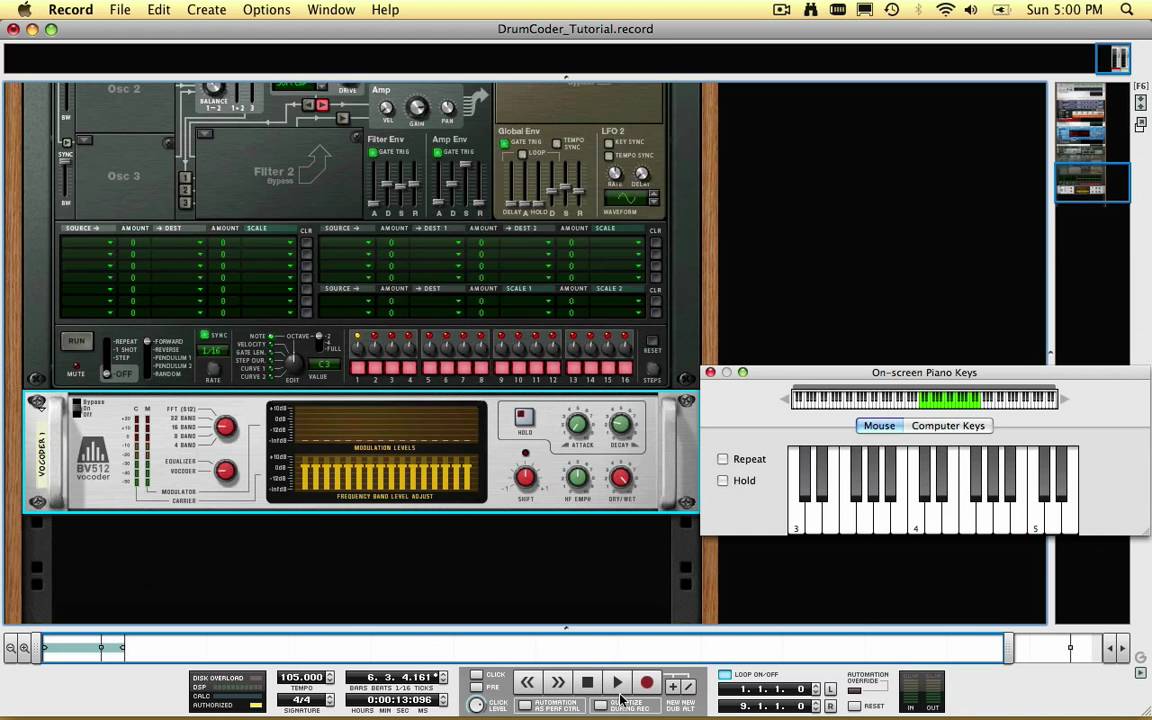Click the vocoder Attack knob

577,424
